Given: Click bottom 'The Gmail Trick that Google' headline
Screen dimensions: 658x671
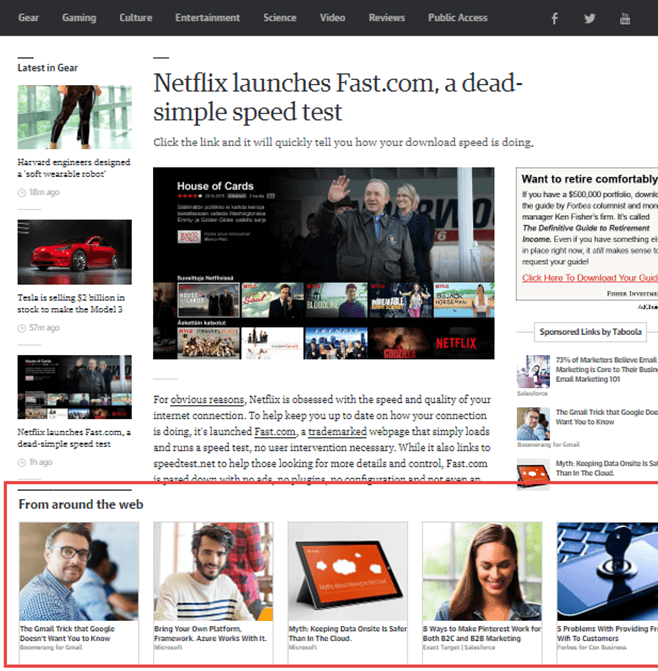Looking at the screenshot, I should point(67,634).
